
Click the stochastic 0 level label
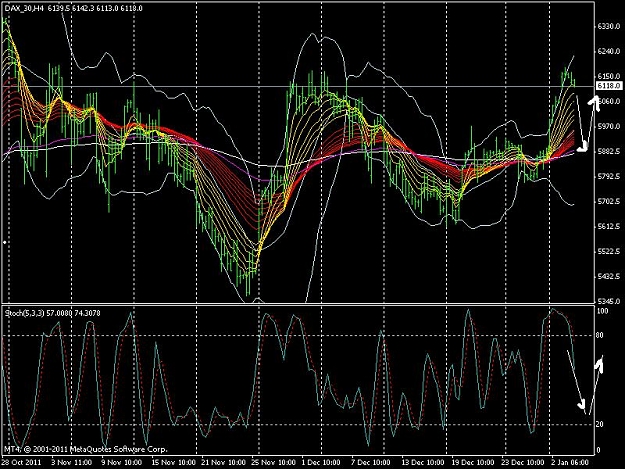pos(598,451)
